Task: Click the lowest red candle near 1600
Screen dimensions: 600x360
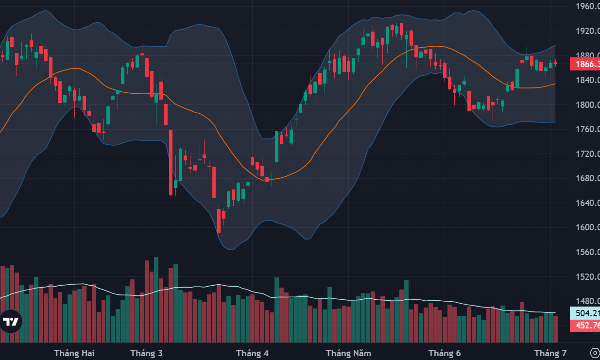Action: tap(219, 220)
